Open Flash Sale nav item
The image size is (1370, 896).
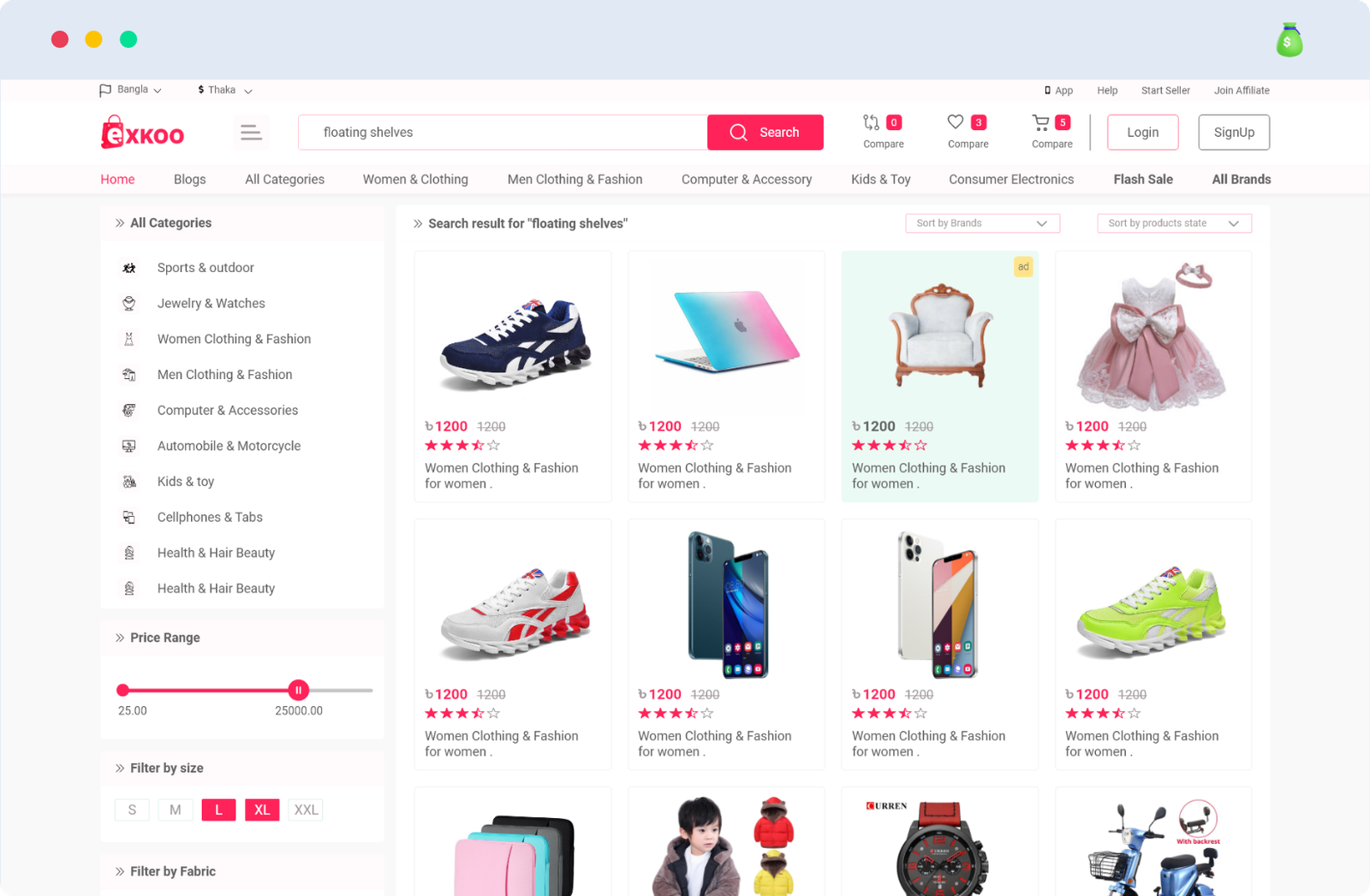click(1143, 179)
